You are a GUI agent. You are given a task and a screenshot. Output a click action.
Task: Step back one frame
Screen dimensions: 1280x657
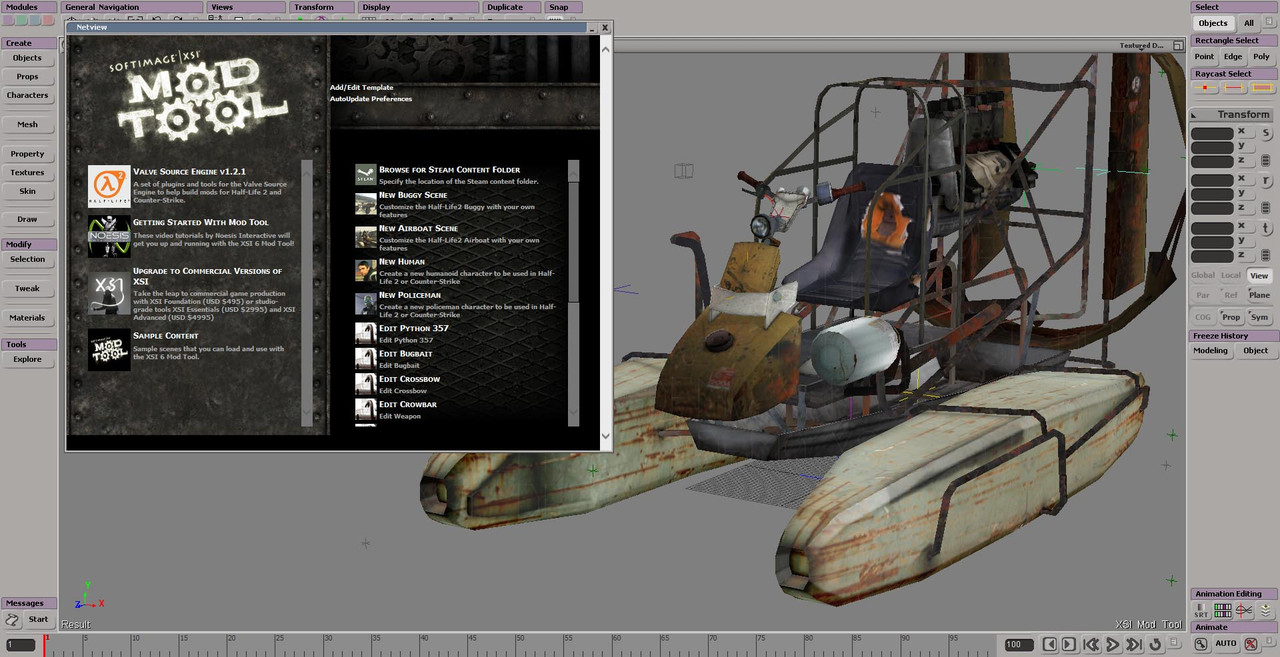(x=1049, y=644)
